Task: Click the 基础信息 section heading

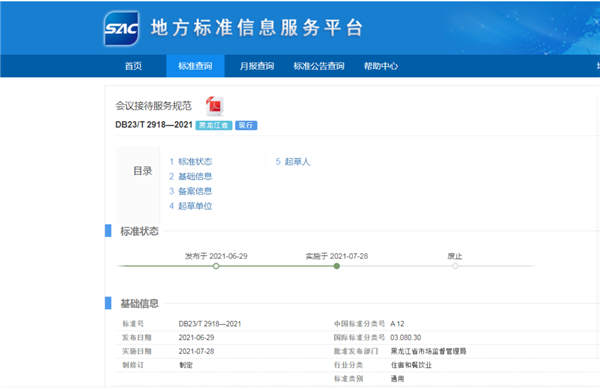Action: point(139,304)
